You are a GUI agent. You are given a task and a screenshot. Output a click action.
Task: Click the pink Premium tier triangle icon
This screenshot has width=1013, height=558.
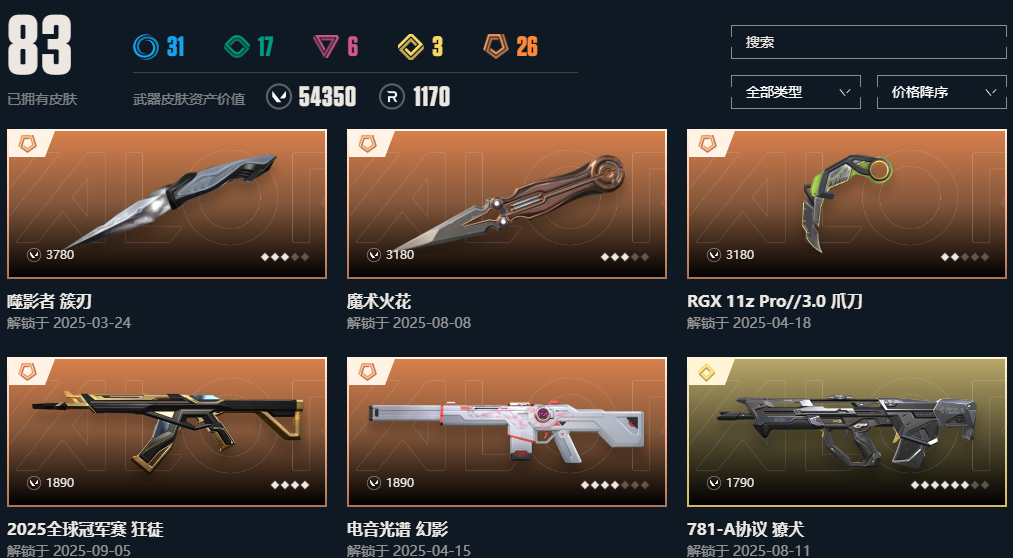(326, 46)
